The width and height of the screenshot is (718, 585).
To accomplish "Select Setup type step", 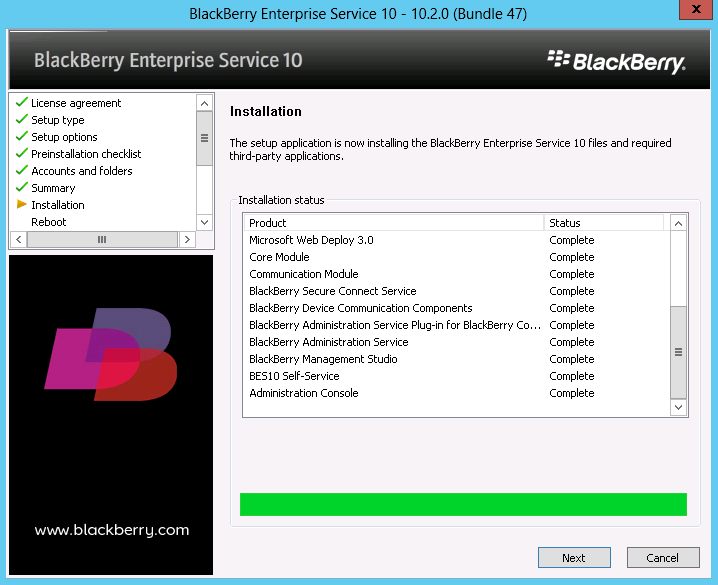I will coord(58,120).
